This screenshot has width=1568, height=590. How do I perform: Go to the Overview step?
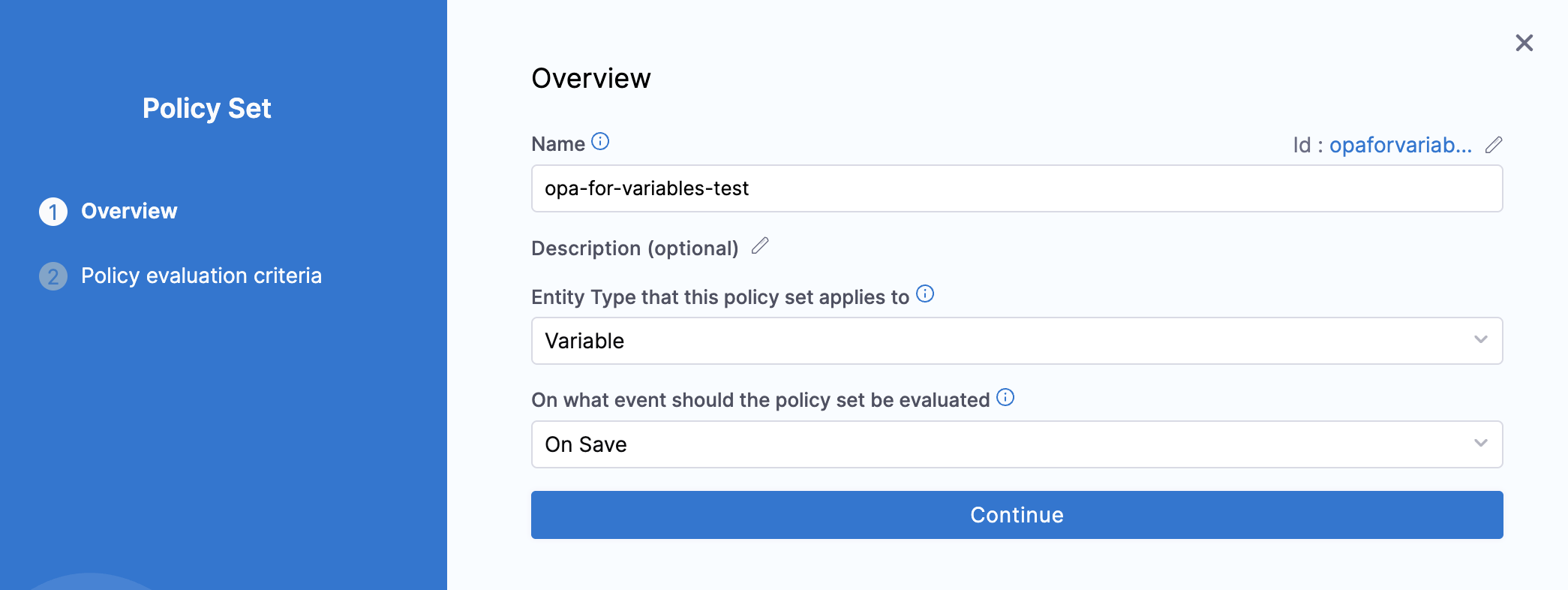(x=129, y=212)
